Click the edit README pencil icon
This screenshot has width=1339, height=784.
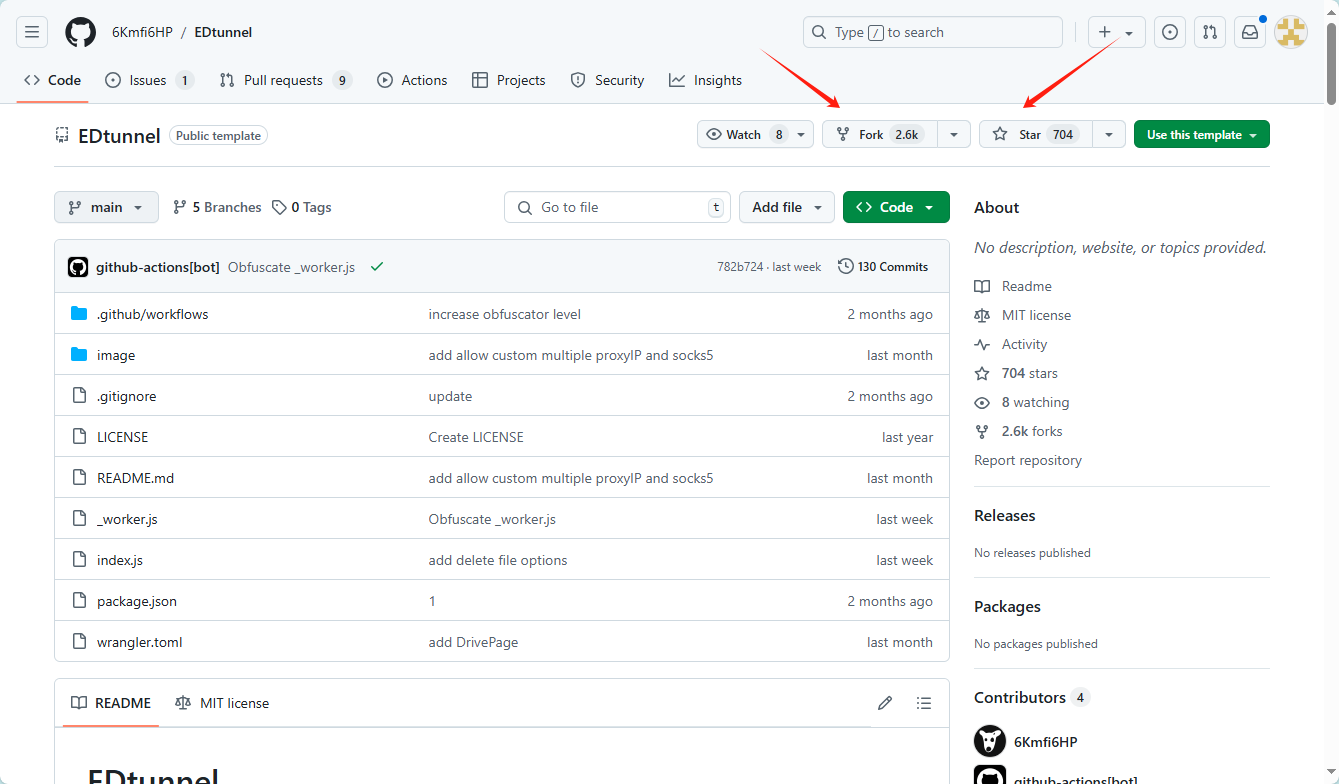tap(885, 703)
